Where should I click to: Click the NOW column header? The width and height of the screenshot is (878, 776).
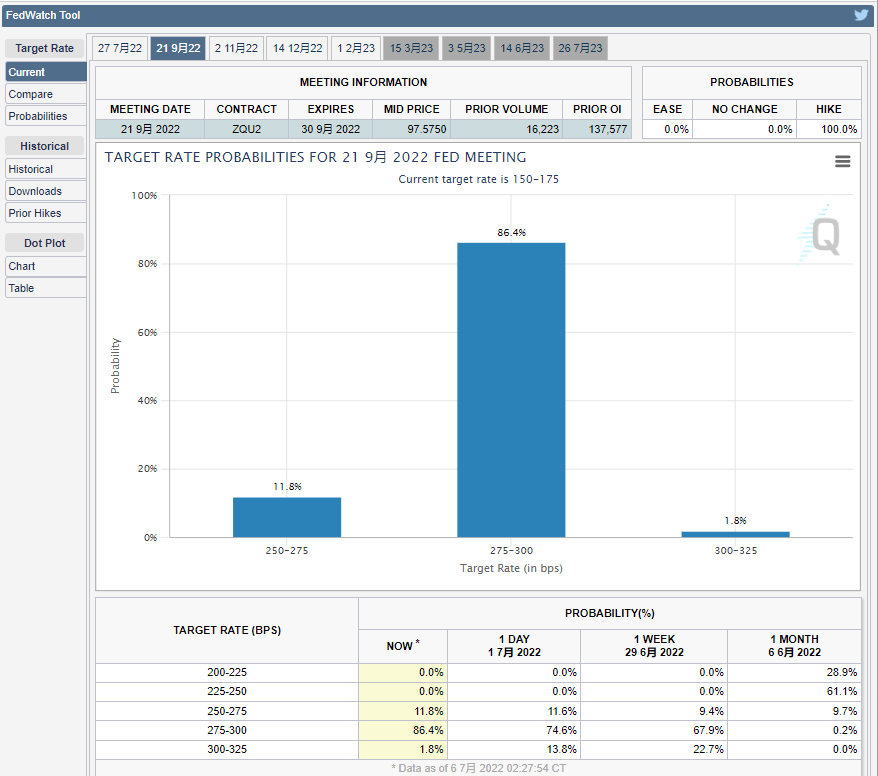click(403, 646)
